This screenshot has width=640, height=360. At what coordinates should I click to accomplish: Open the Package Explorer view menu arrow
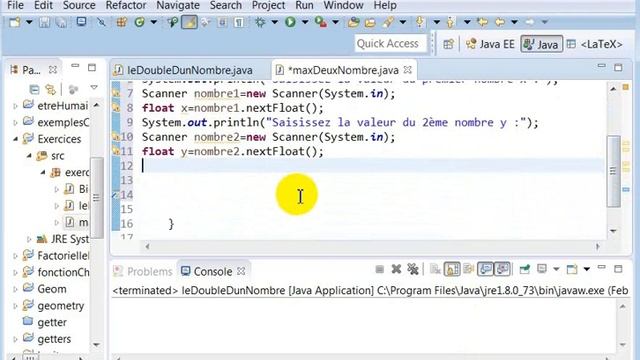tap(94, 88)
